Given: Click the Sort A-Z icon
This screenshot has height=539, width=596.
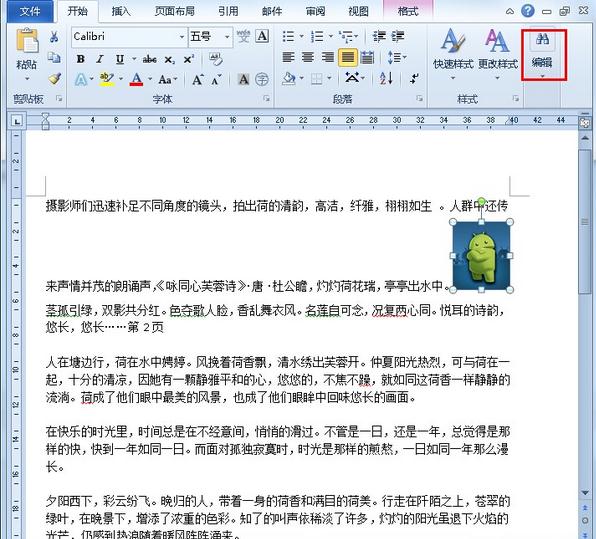Looking at the screenshot, I should coord(386,79).
